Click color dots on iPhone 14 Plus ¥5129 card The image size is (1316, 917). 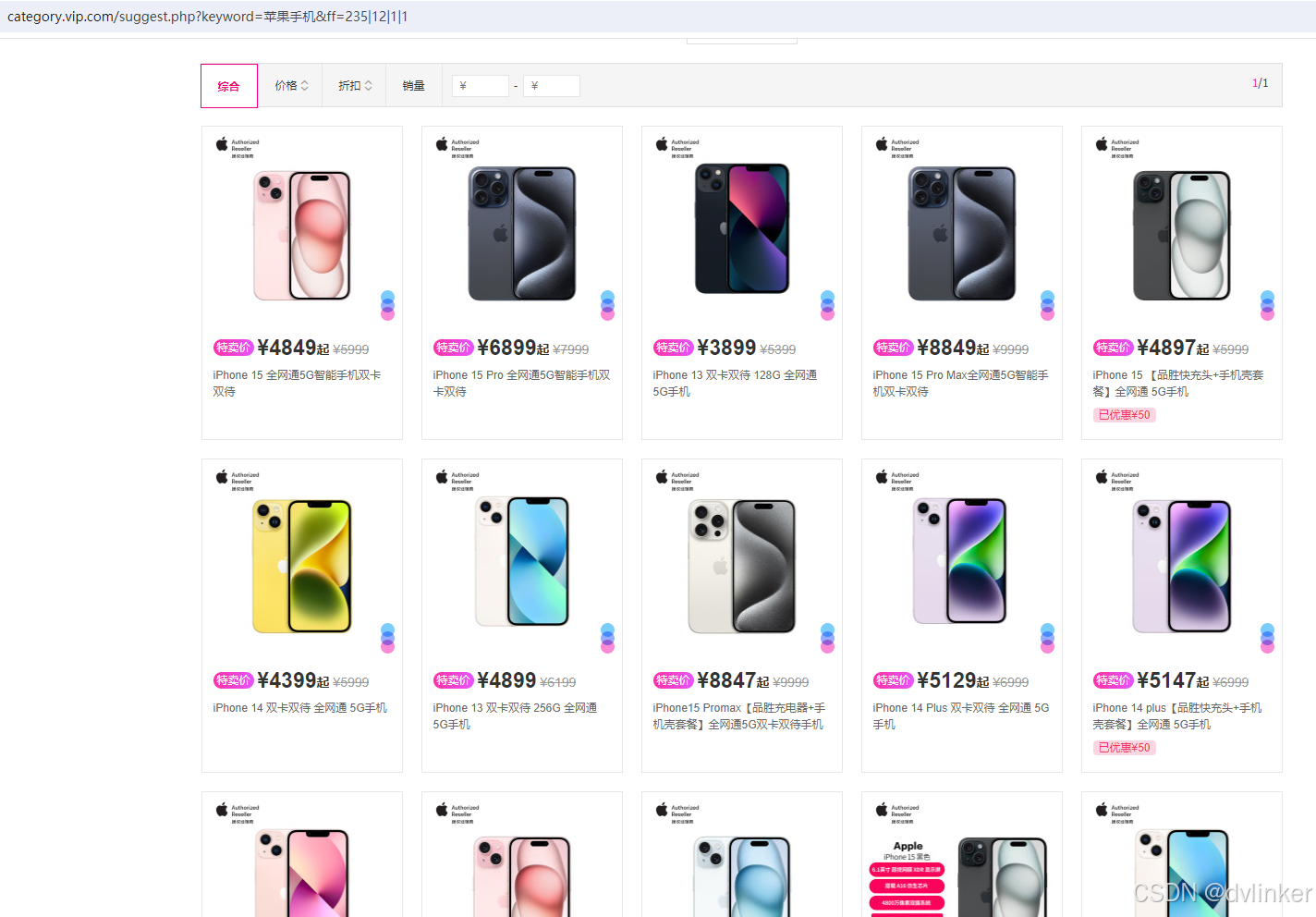[1048, 638]
